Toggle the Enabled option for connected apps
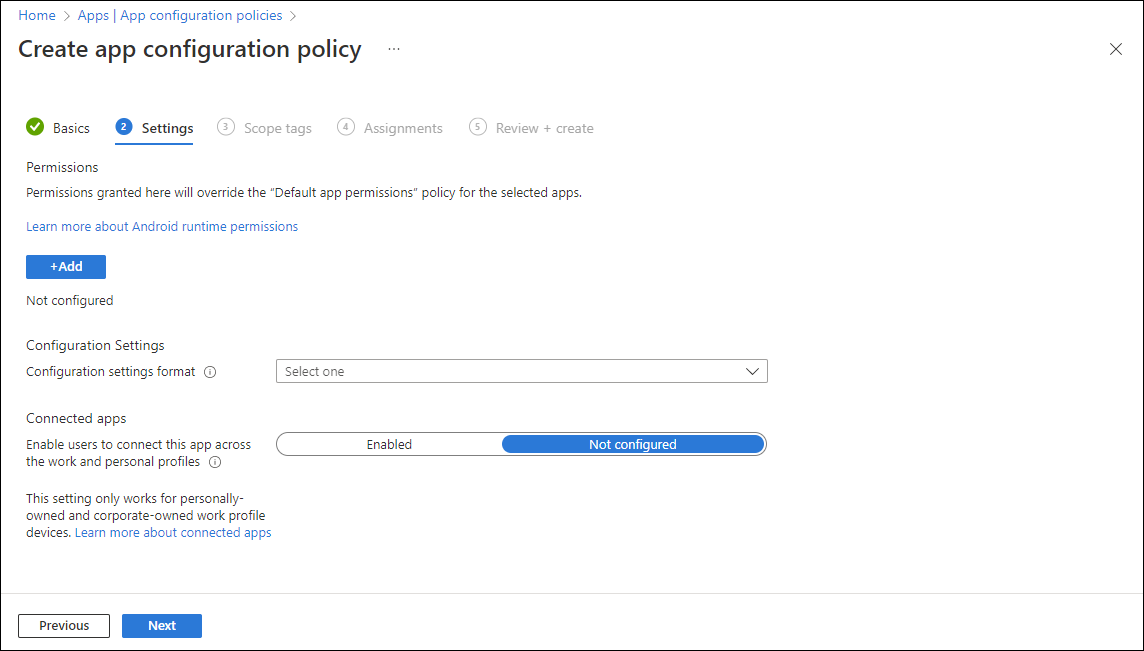The height and width of the screenshot is (651, 1144). 389,444
